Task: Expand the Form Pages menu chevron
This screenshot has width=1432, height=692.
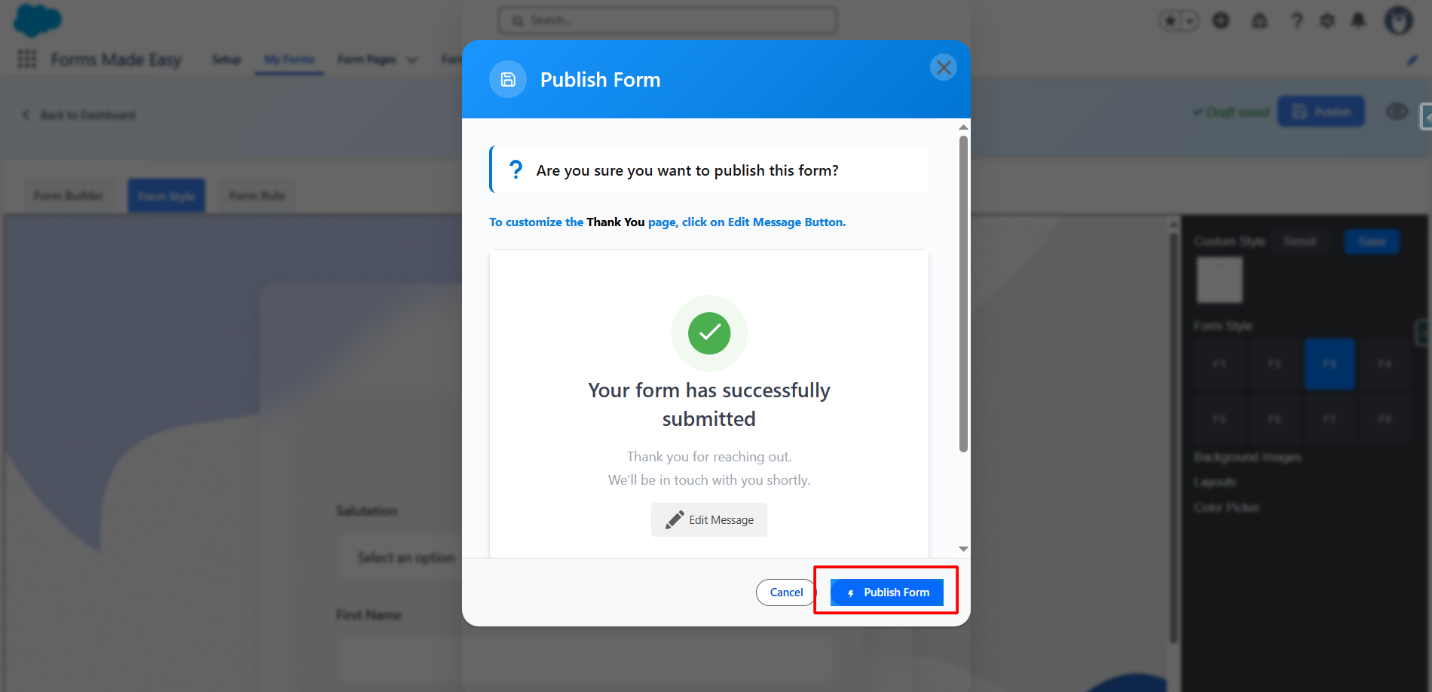Action: [x=412, y=60]
